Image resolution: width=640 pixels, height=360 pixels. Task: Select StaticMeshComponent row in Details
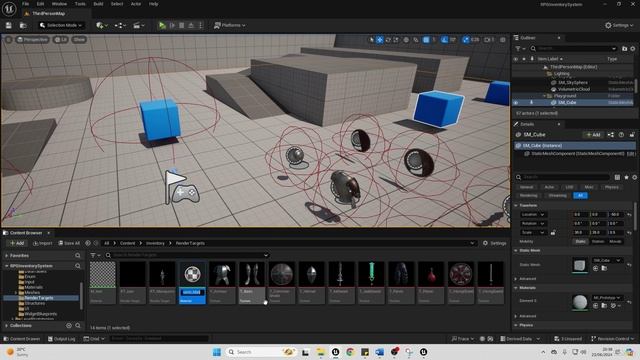point(575,153)
